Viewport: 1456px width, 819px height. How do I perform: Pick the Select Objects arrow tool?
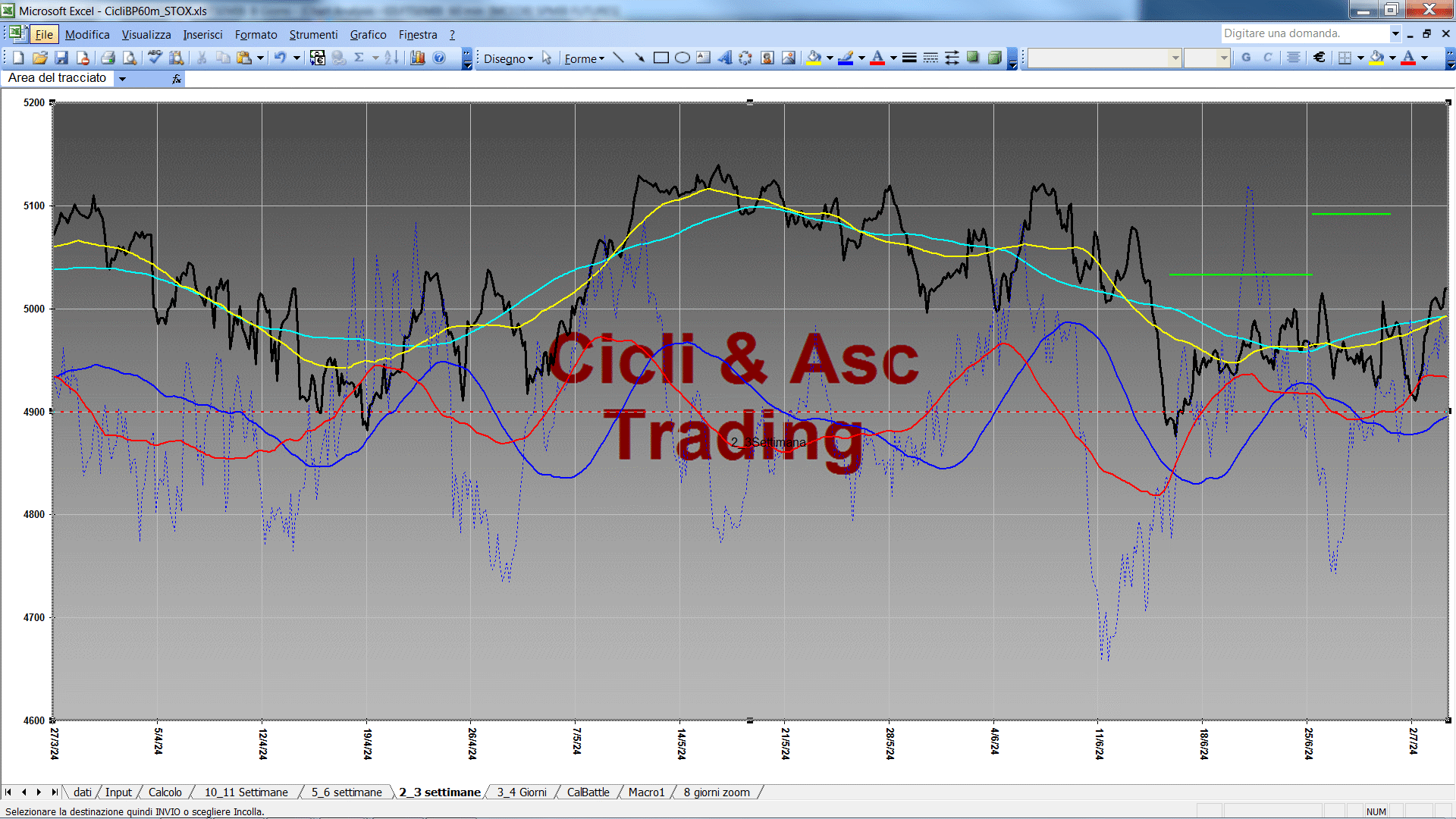[547, 58]
